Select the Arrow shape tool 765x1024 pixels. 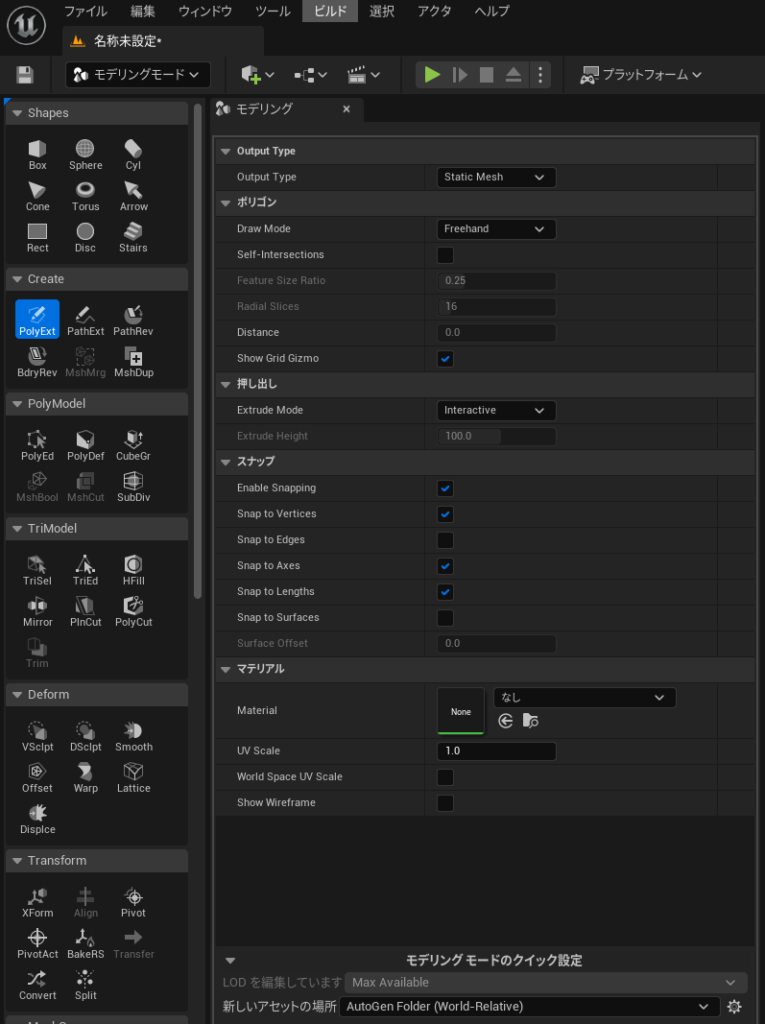point(133,197)
